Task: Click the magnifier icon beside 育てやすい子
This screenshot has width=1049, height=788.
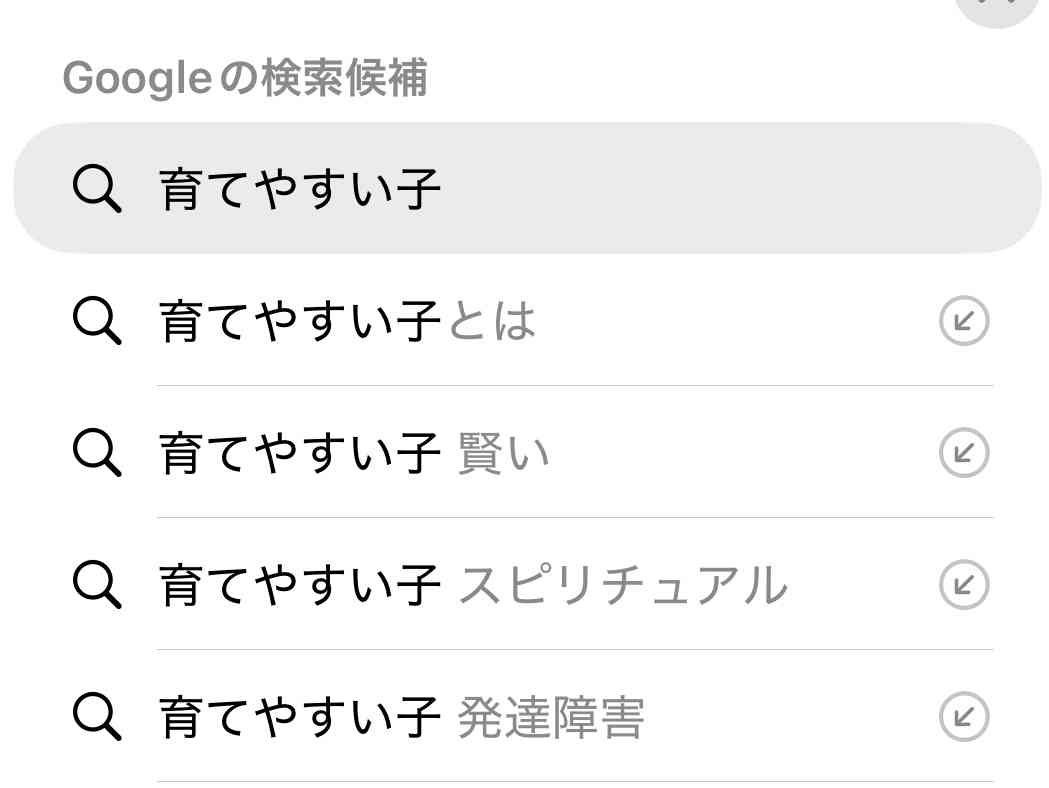Action: tap(97, 188)
